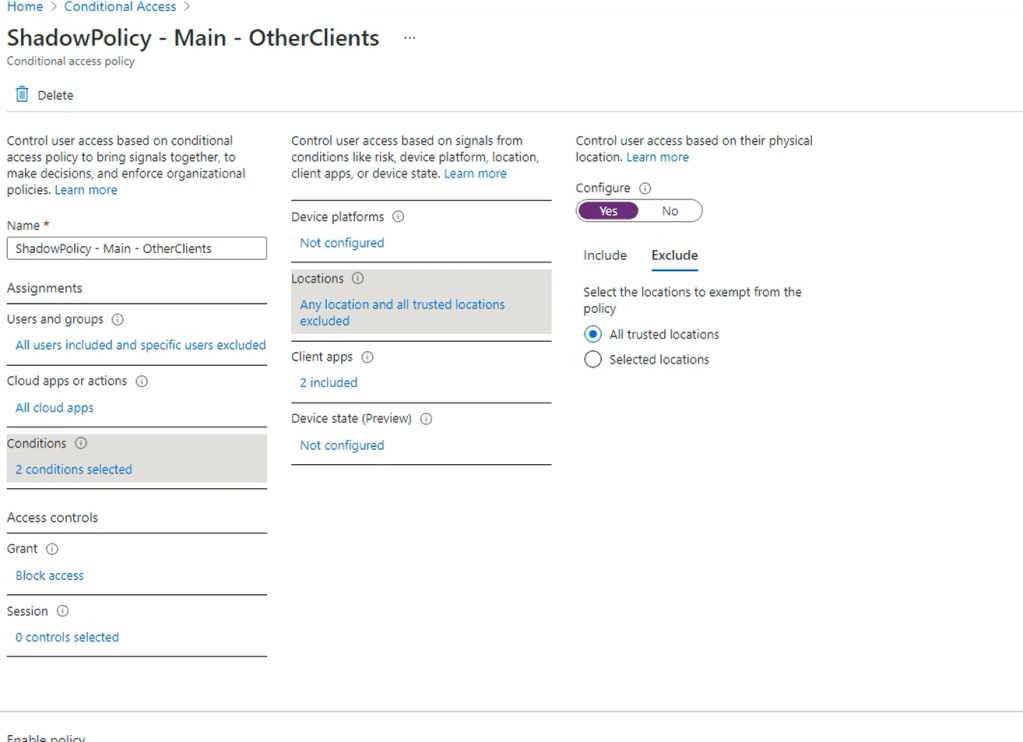This screenshot has width=1023, height=742.
Task: Switch to the Include tab
Action: pyautogui.click(x=605, y=256)
